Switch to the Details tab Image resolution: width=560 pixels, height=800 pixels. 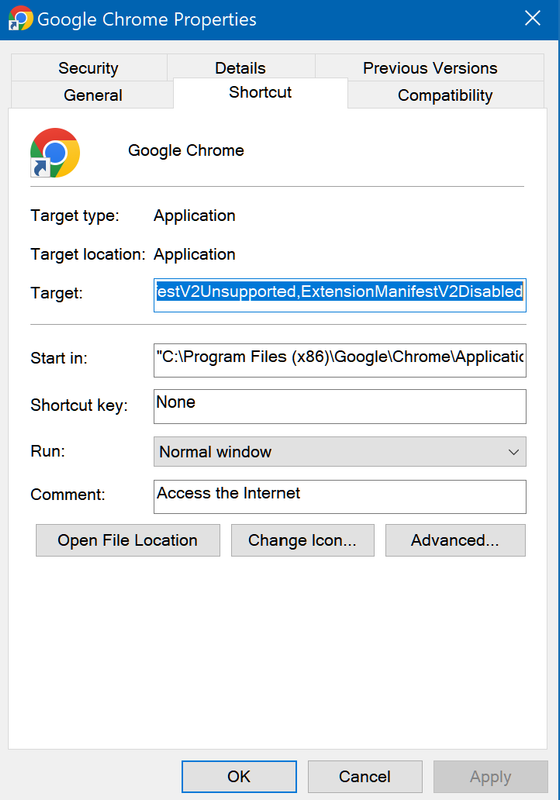click(240, 68)
